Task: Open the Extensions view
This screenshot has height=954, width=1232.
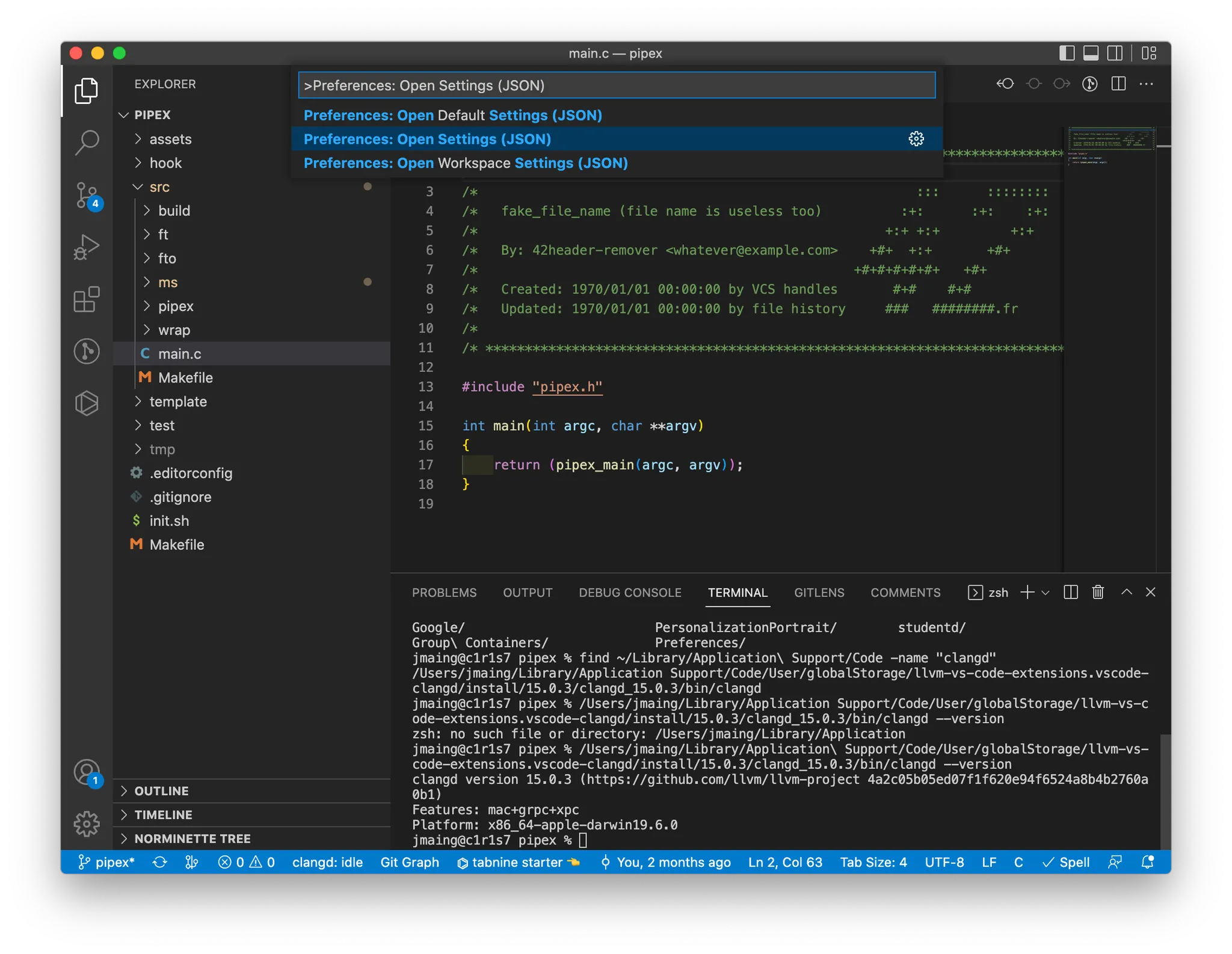Action: tap(87, 299)
